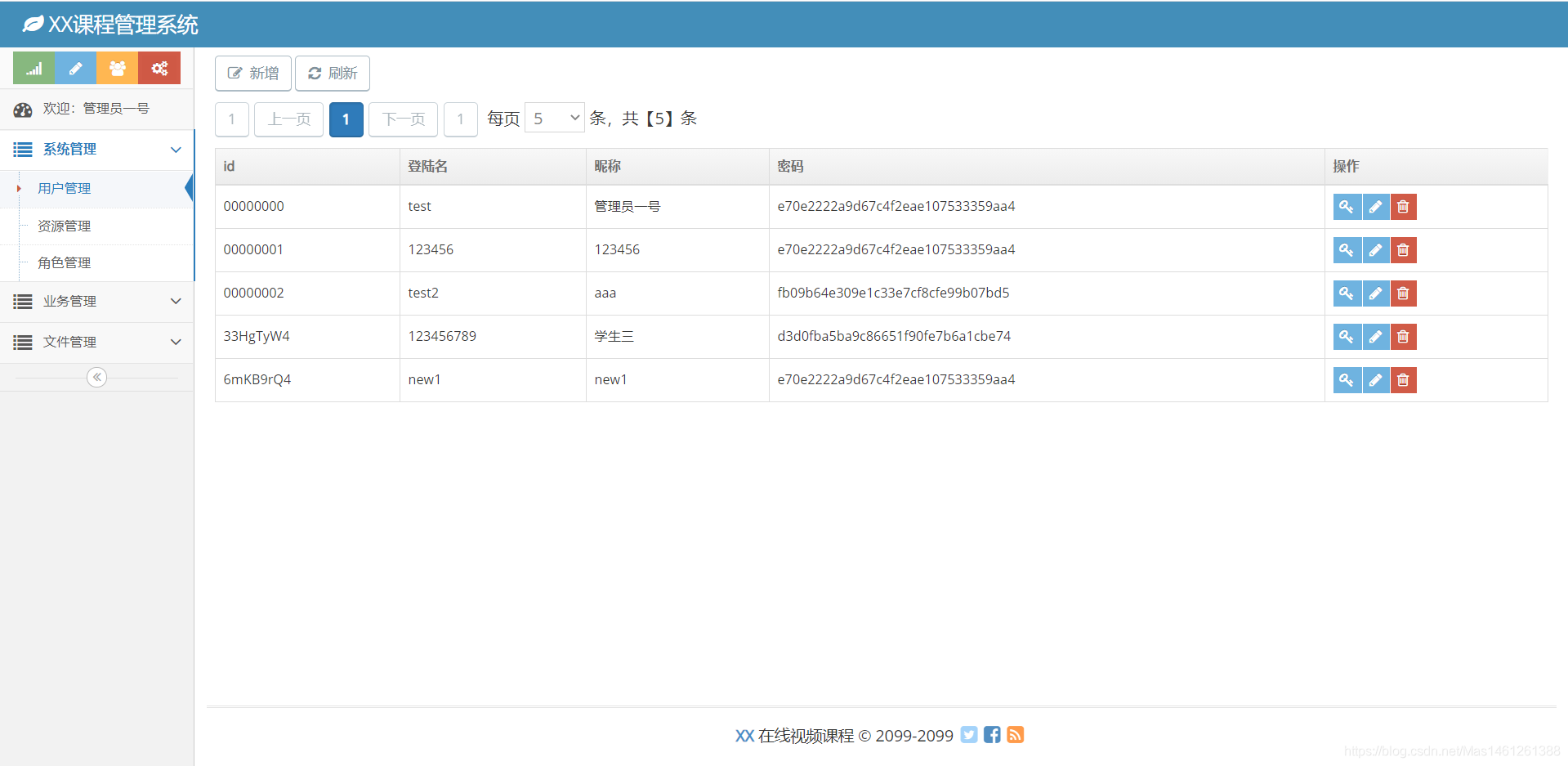Screen dimensions: 1568x766
Task: Click the leaf logo in header
Action: coord(33,25)
